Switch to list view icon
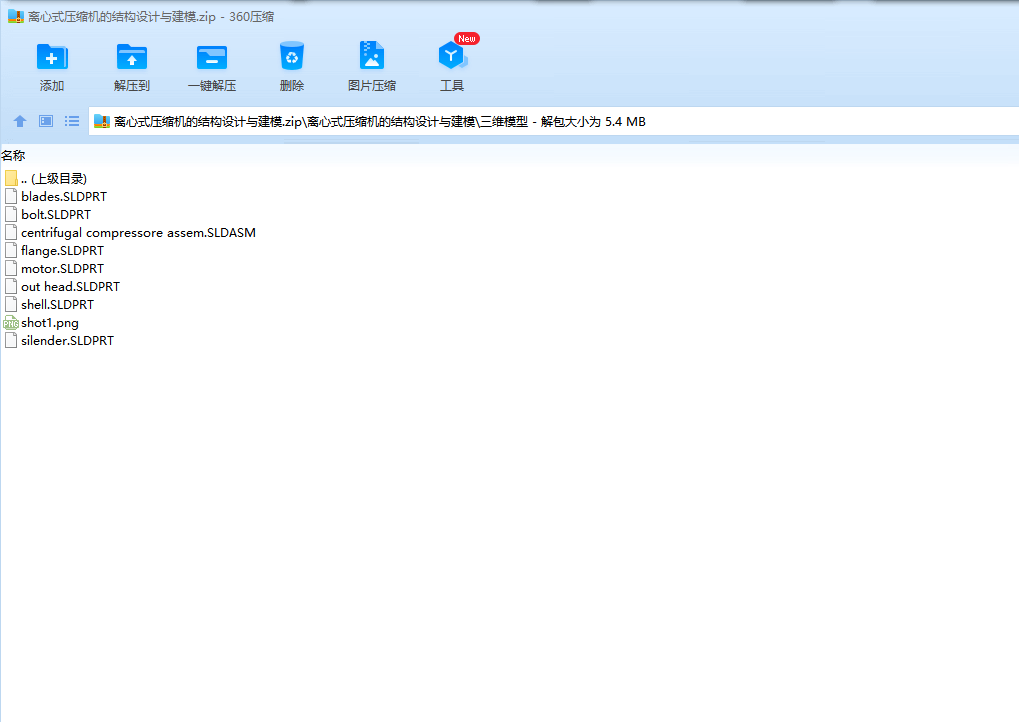 (x=71, y=121)
